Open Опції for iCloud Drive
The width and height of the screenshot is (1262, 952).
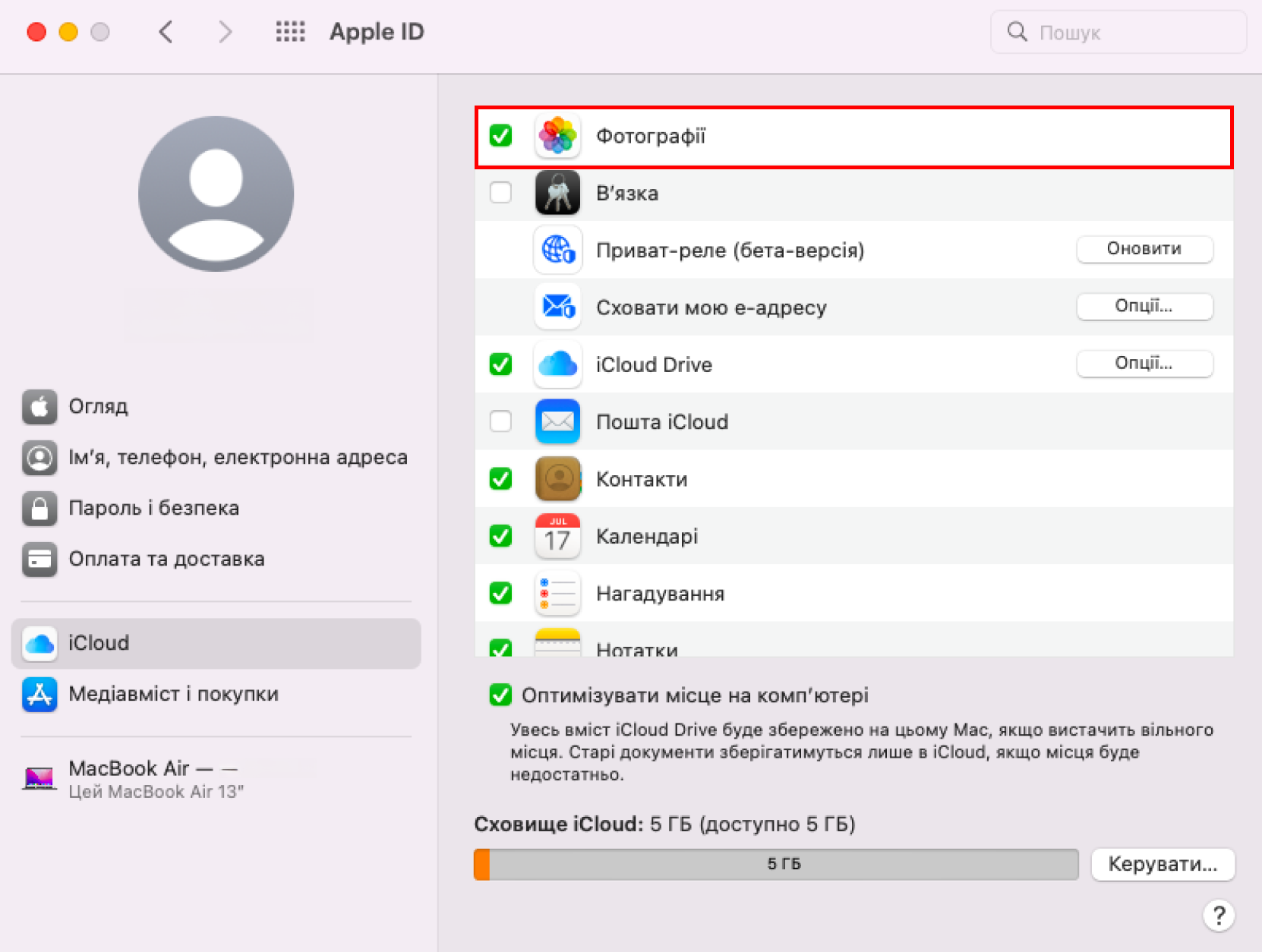(1144, 364)
